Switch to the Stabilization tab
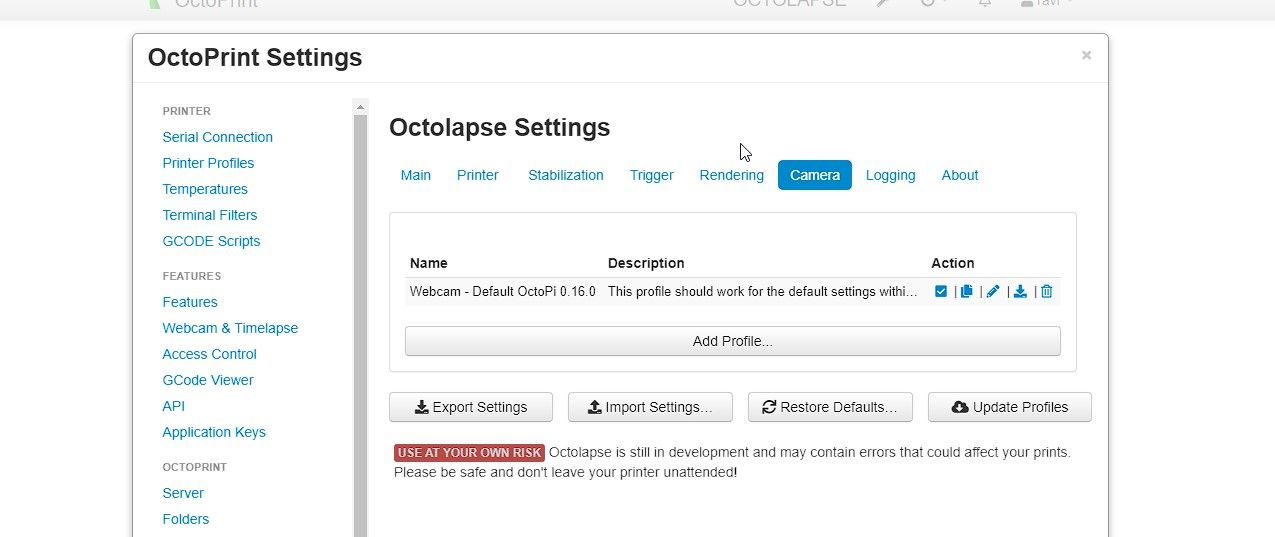The image size is (1275, 537). click(566, 175)
